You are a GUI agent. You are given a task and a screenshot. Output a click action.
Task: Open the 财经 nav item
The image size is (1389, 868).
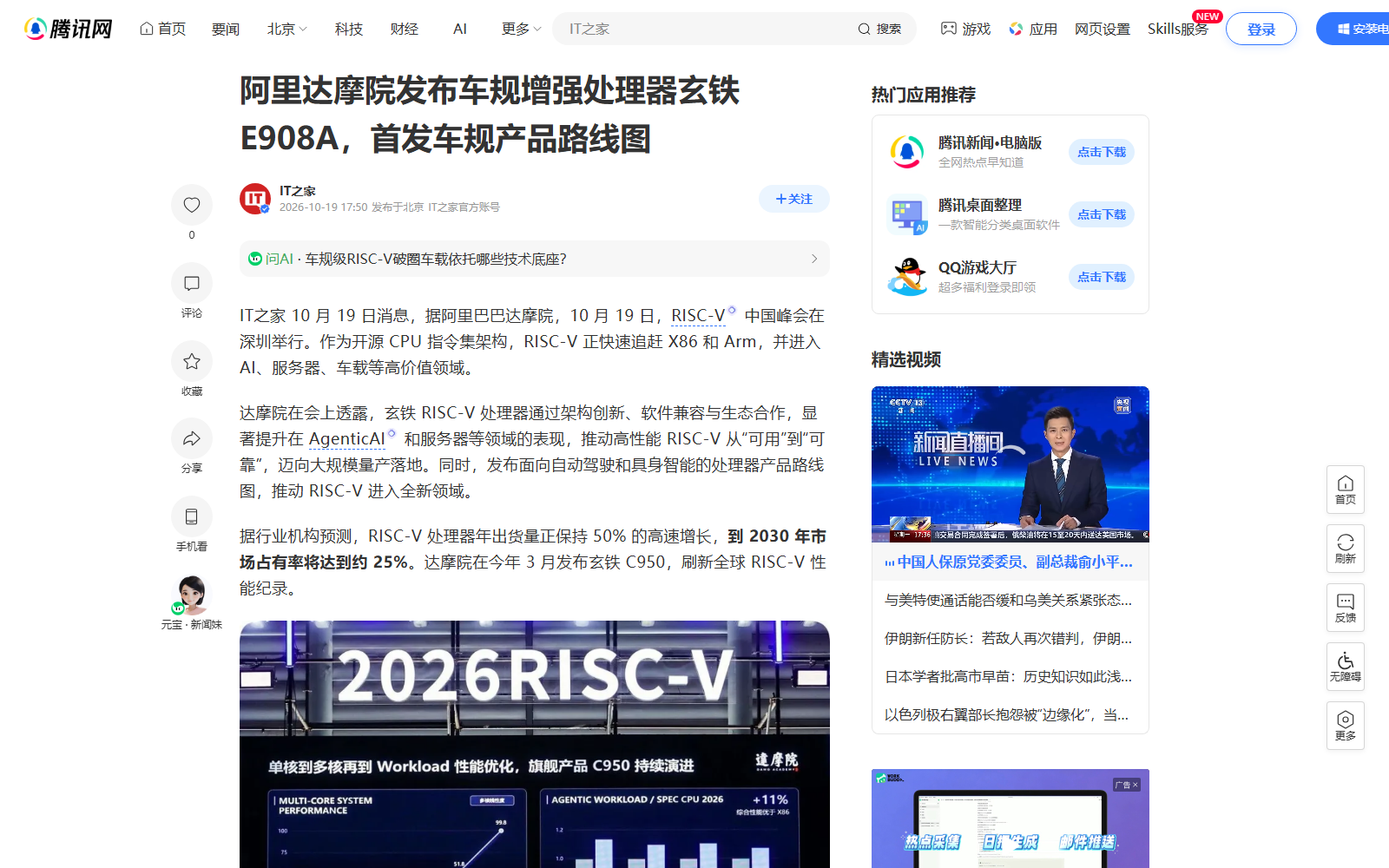[x=405, y=29]
